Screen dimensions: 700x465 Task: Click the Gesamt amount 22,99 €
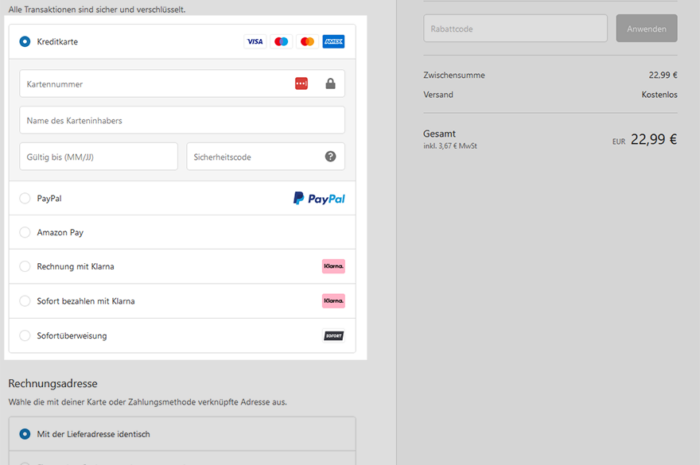654,140
